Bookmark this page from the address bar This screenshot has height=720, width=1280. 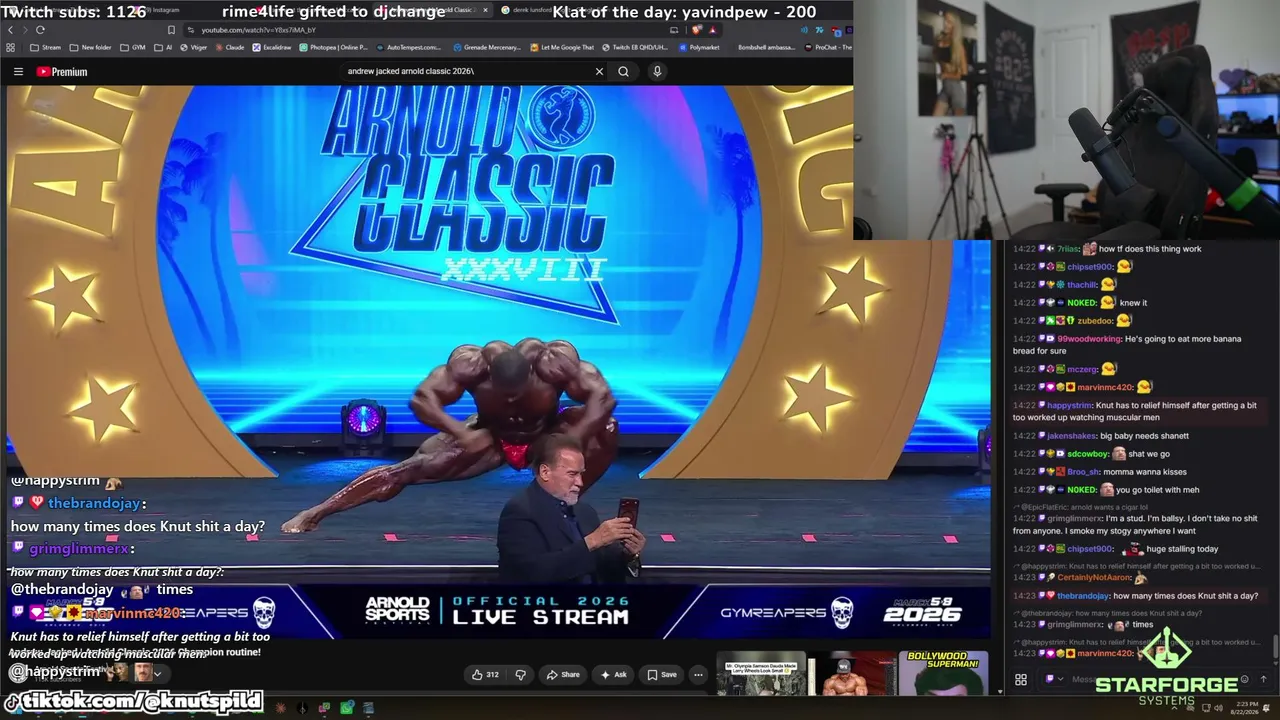tap(172, 30)
